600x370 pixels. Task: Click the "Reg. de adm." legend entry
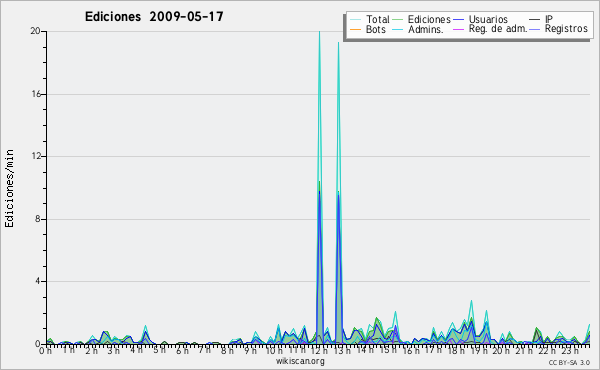498,29
